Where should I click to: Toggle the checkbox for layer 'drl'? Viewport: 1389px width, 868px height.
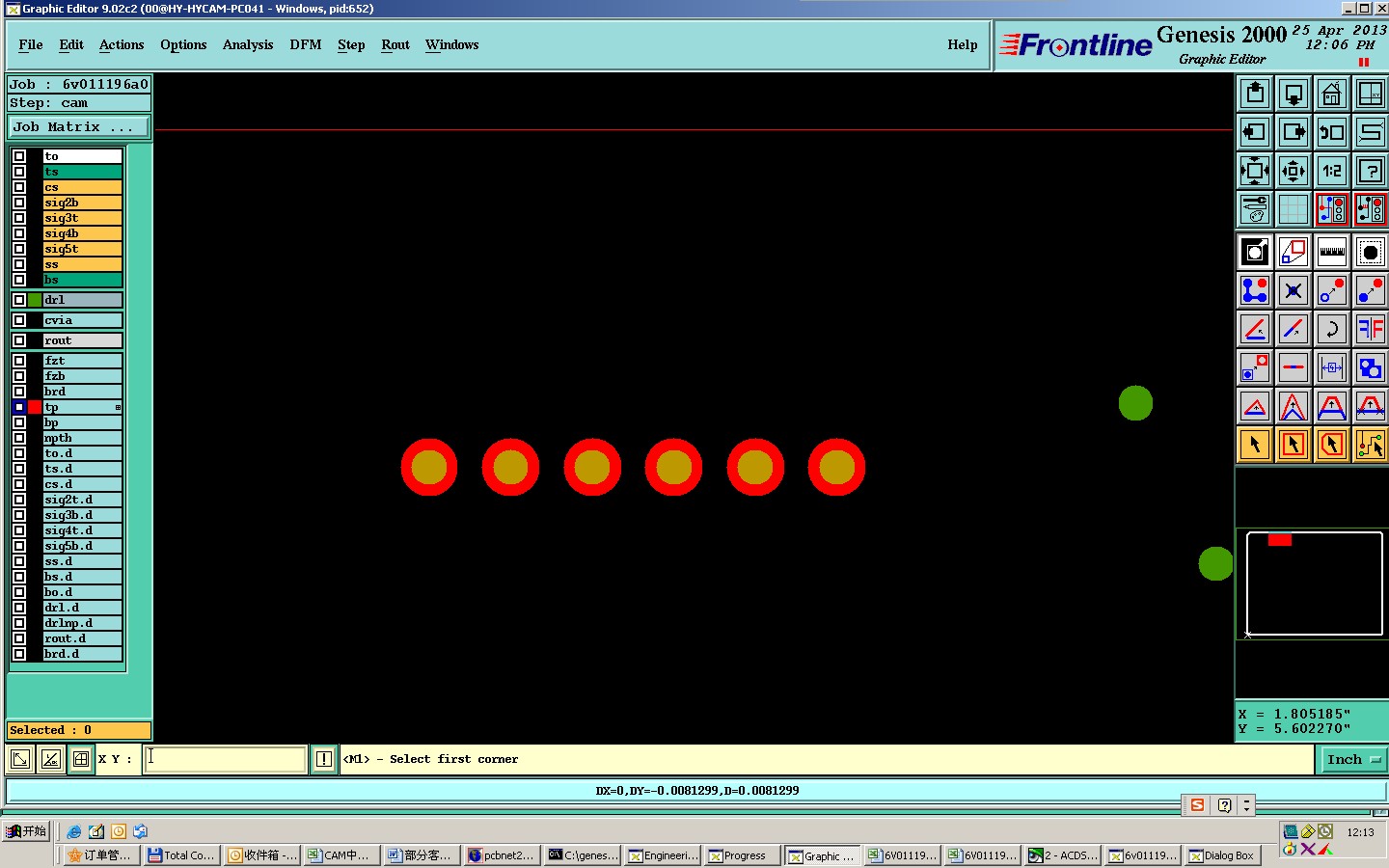click(19, 300)
